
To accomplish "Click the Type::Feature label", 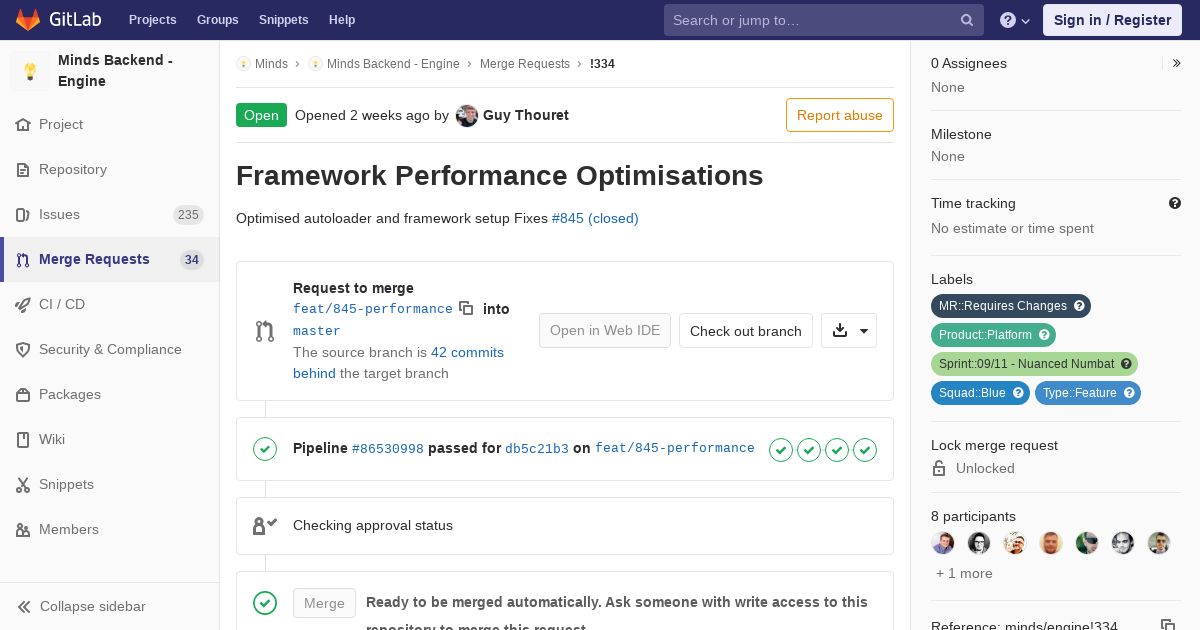I will coord(1079,393).
